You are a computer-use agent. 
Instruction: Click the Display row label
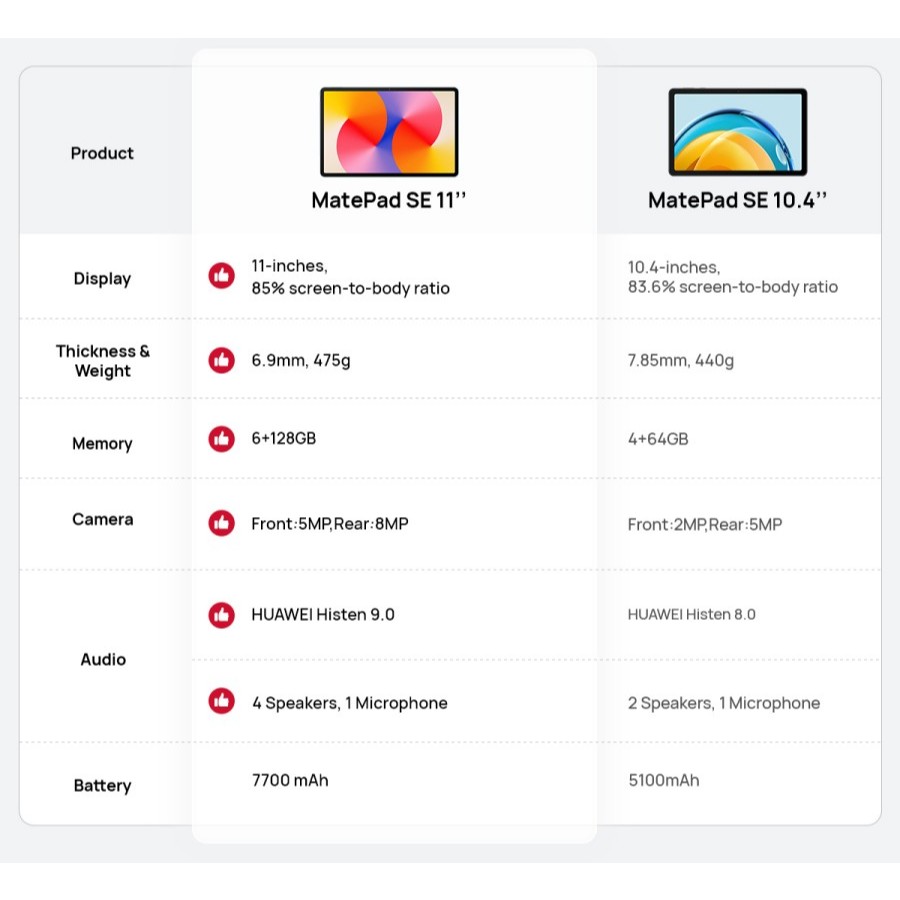click(x=102, y=279)
